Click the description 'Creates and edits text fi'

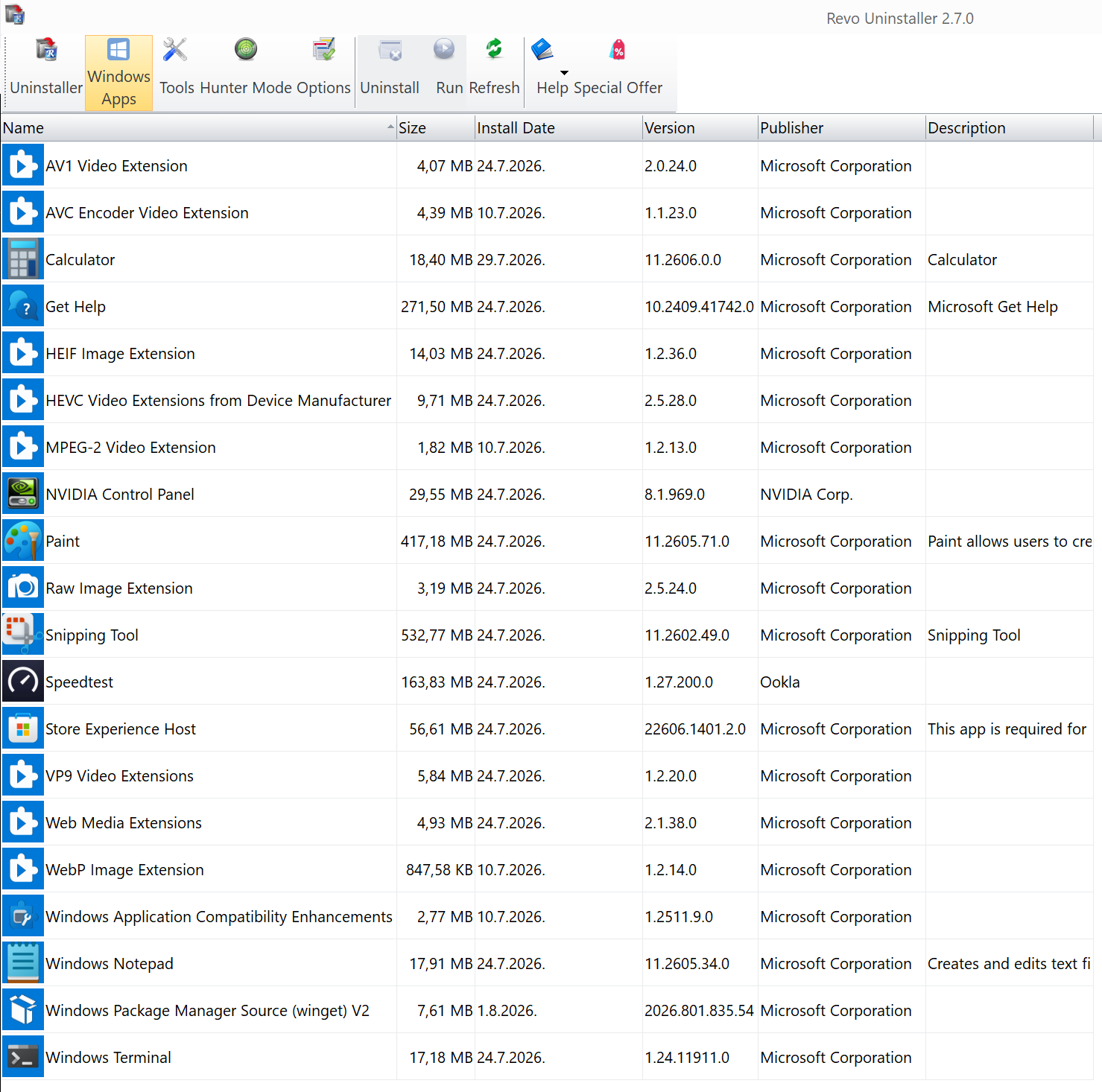pyautogui.click(x=1010, y=964)
